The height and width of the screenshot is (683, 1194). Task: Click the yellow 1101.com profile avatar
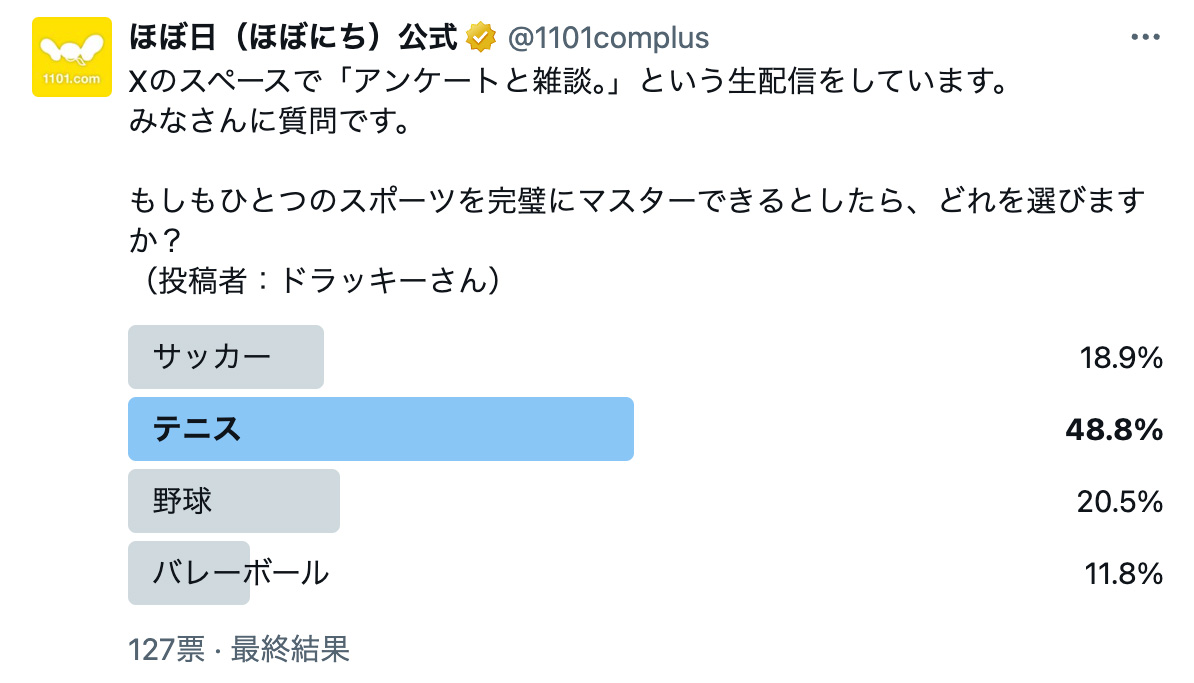(72, 58)
